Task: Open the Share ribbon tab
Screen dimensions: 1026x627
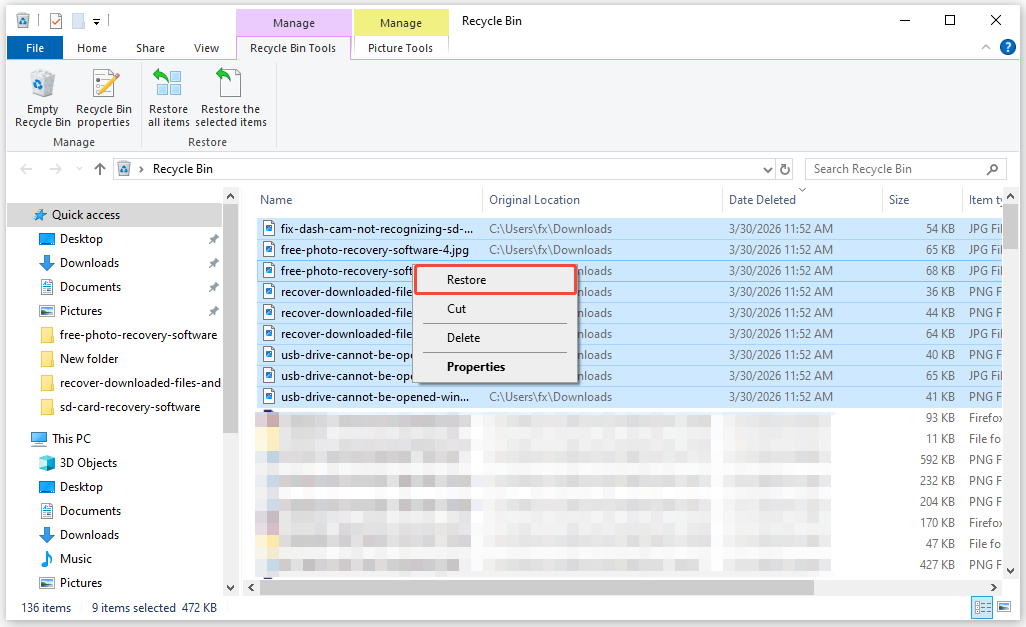Action: tap(150, 48)
